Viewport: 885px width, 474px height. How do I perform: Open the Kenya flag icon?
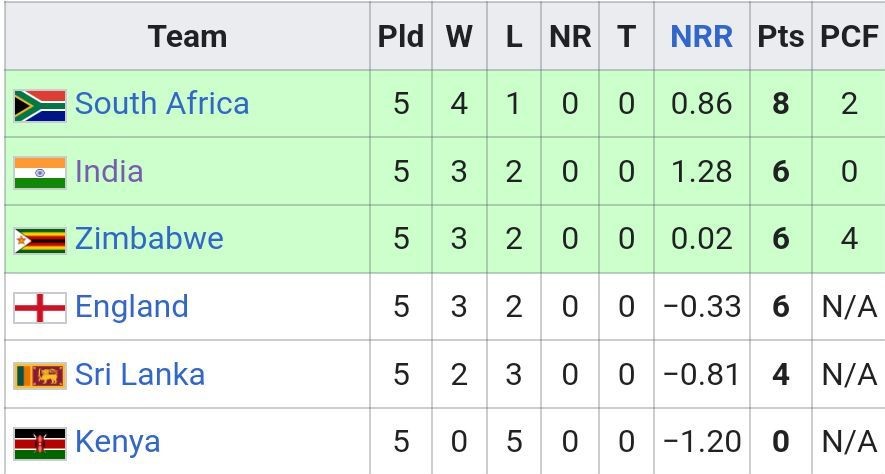pos(40,444)
